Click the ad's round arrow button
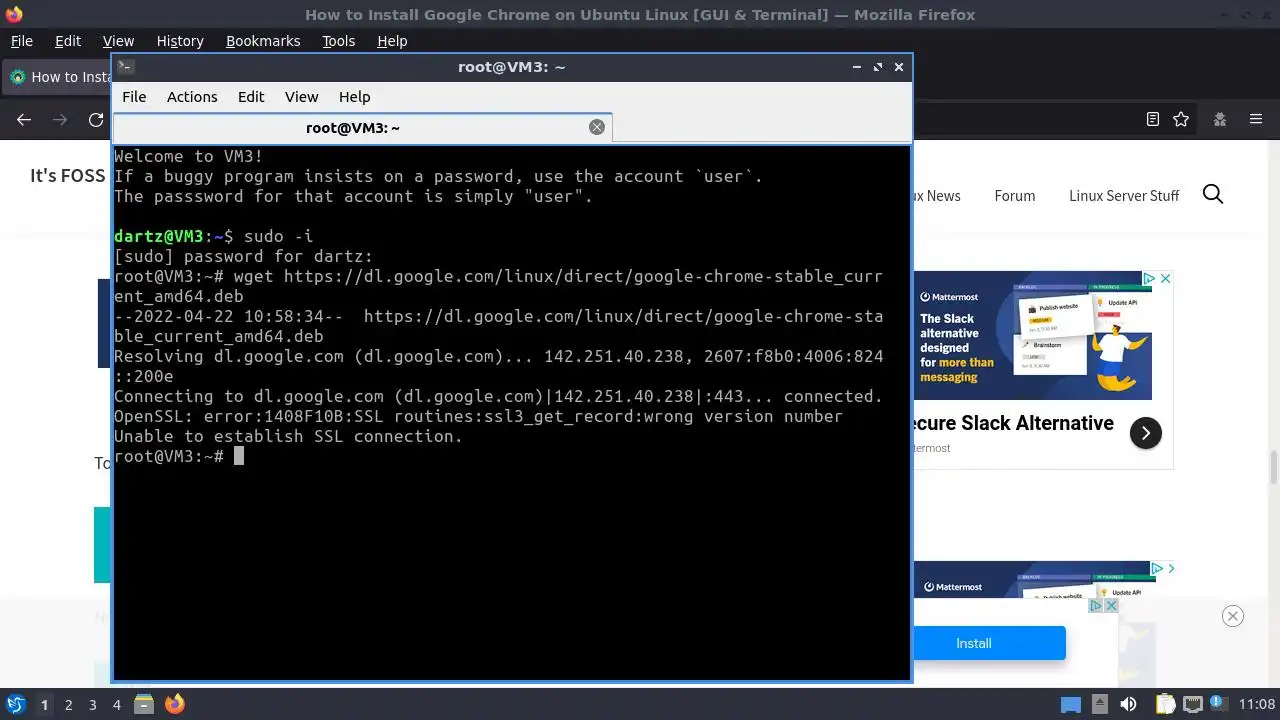This screenshot has width=1280, height=720. pyautogui.click(x=1145, y=433)
